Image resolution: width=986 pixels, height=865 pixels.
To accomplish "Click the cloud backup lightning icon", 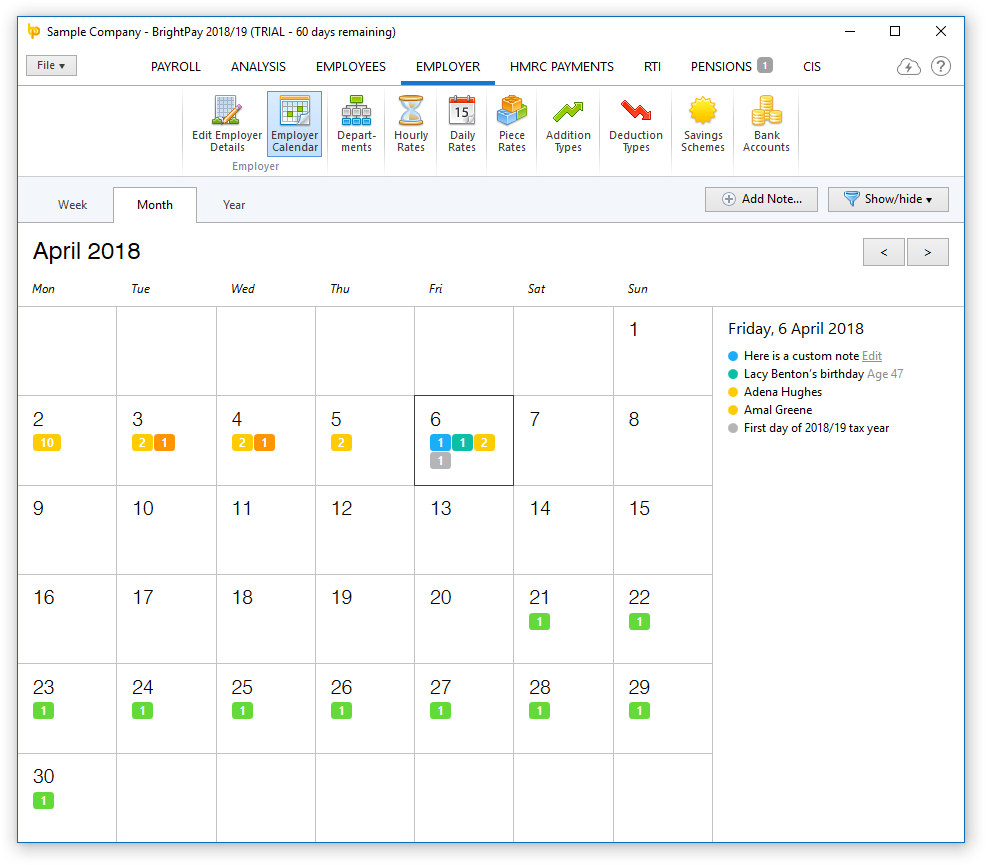I will coord(908,66).
